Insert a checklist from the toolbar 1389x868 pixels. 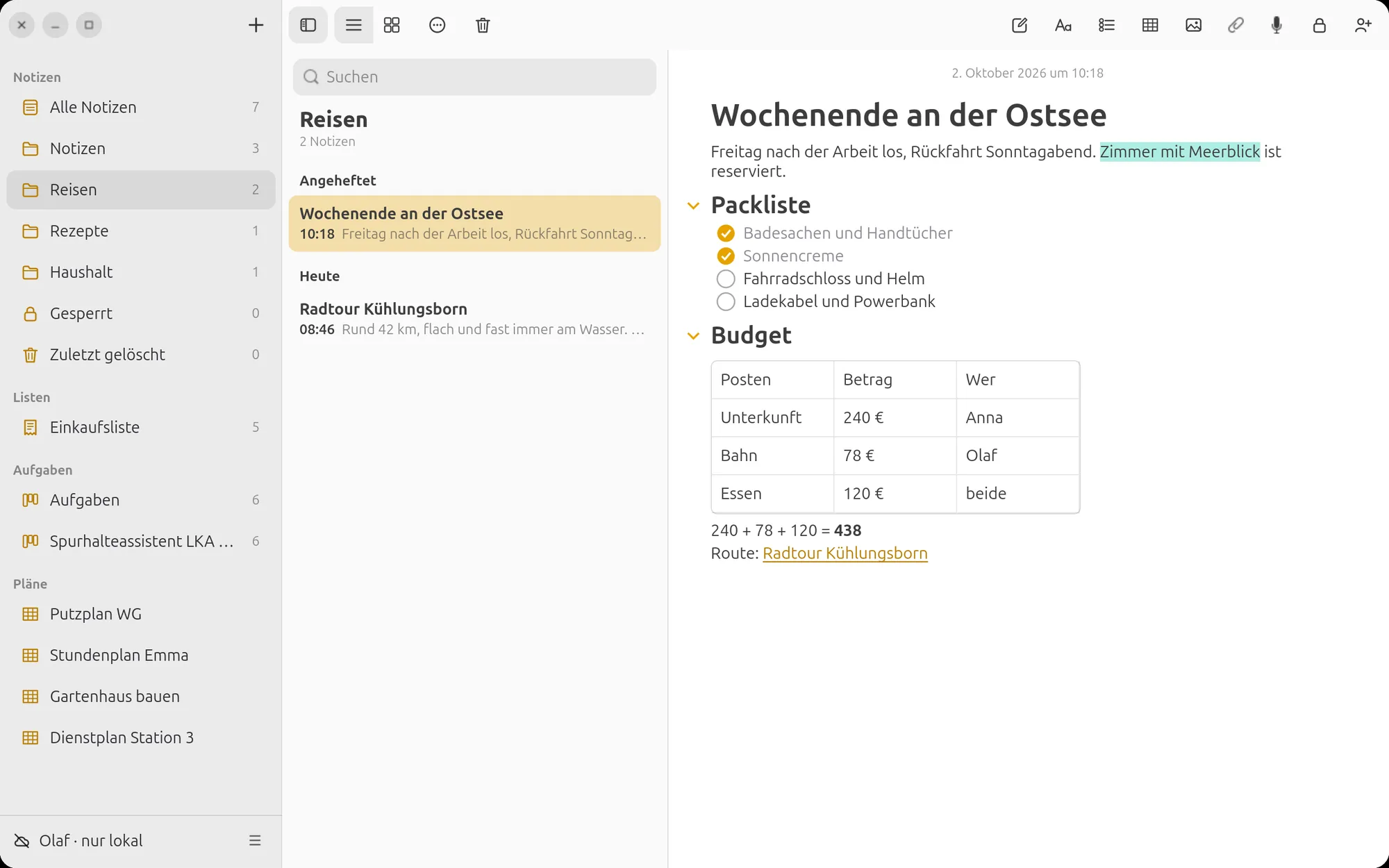click(1106, 26)
